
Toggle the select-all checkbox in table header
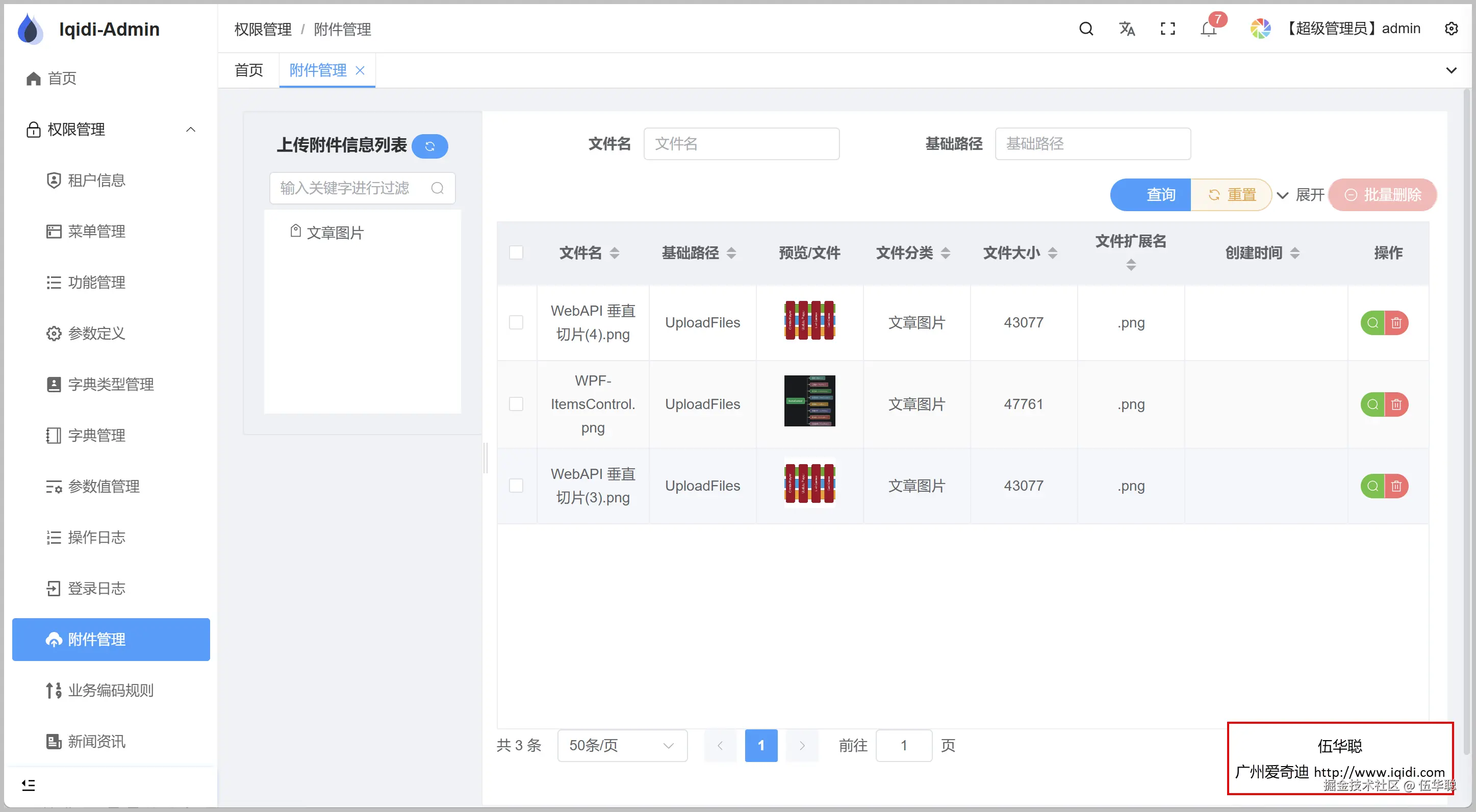coord(516,252)
